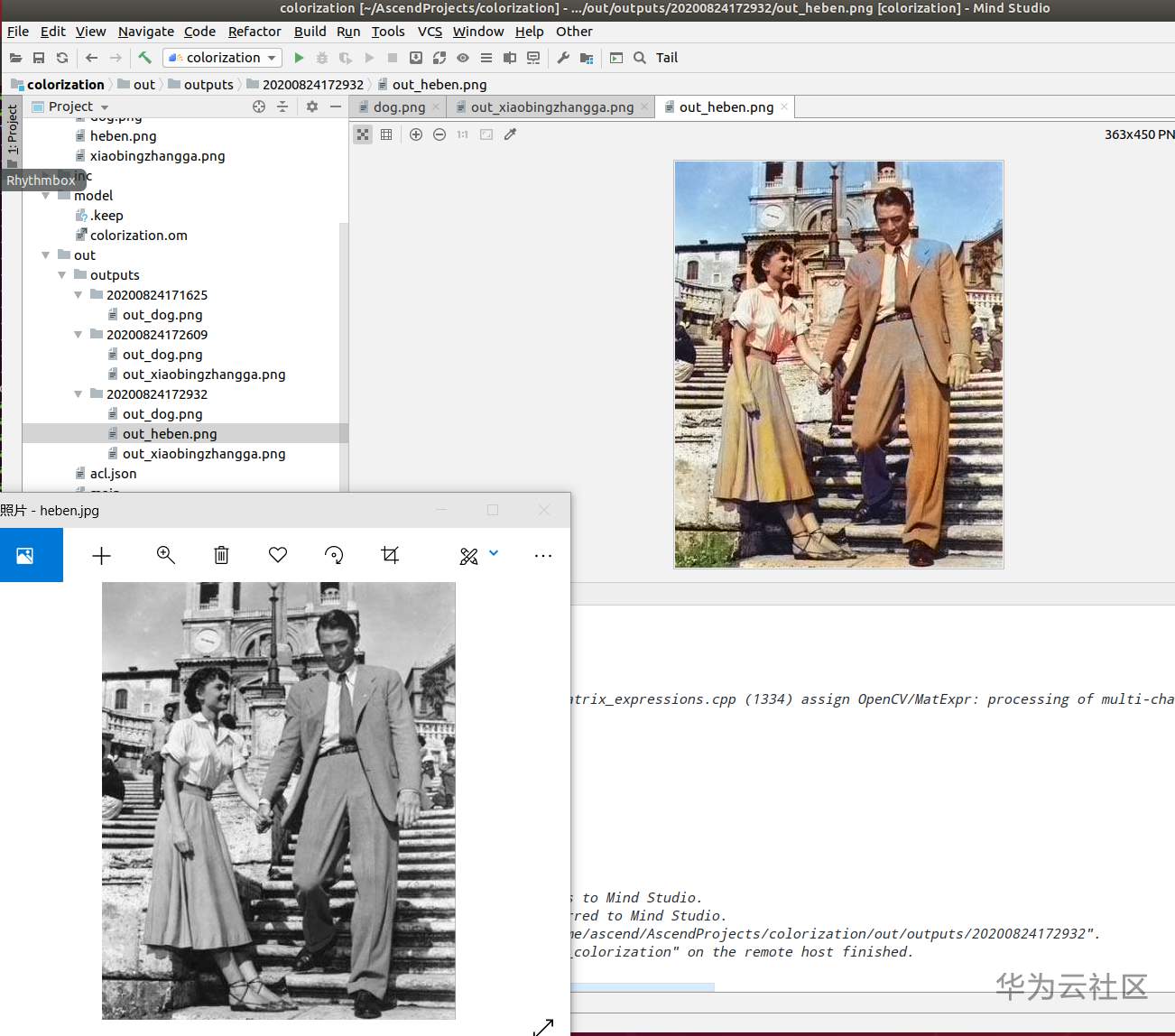Click the color picker eyedropper icon

click(510, 134)
